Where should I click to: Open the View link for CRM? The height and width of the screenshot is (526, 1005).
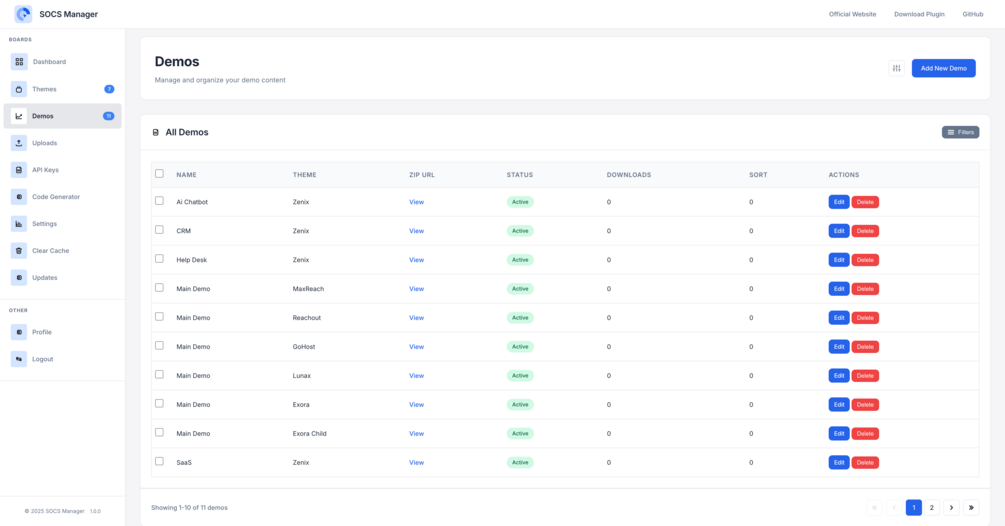tap(416, 231)
